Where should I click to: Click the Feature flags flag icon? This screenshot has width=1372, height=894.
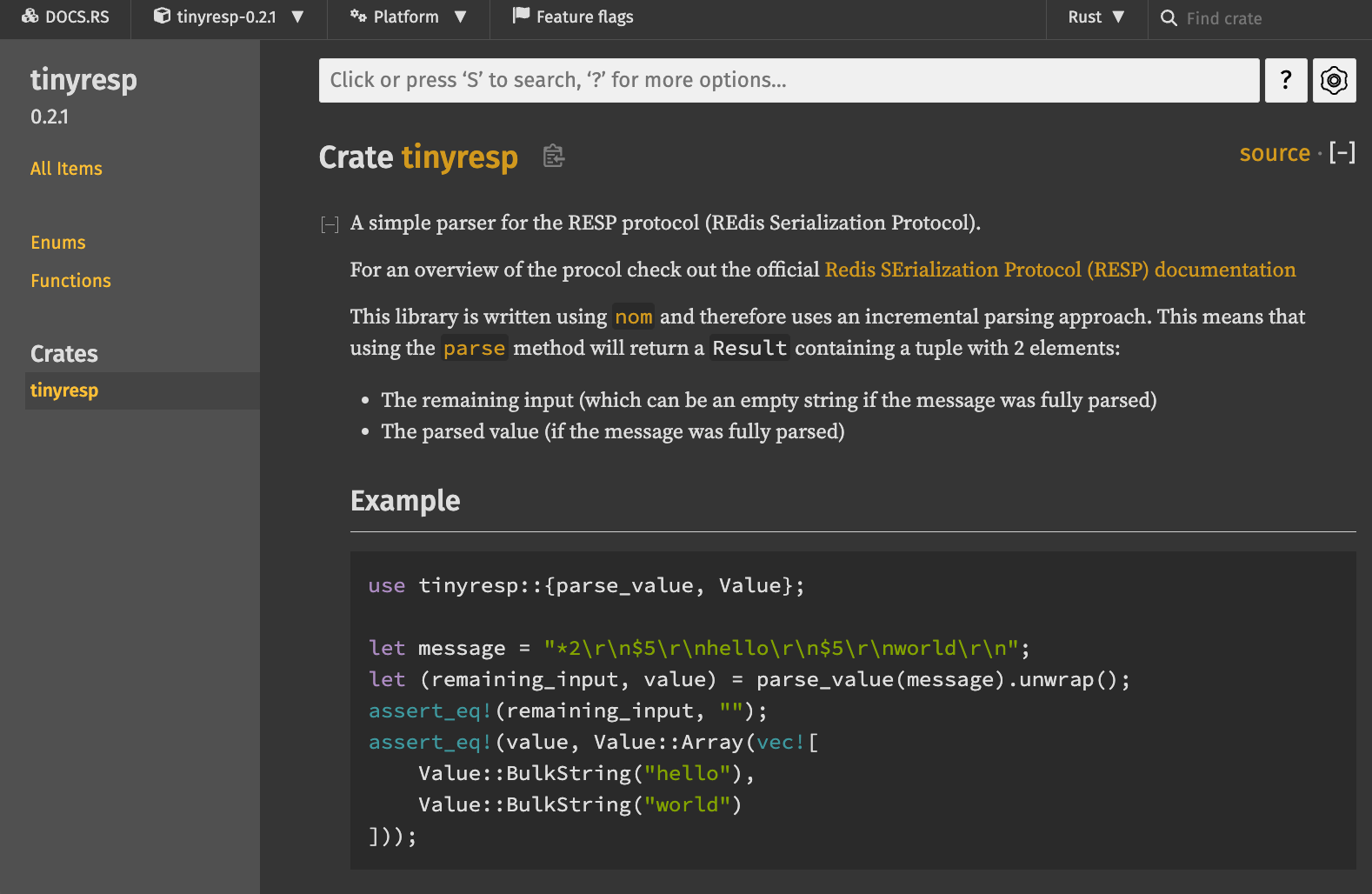tap(521, 16)
